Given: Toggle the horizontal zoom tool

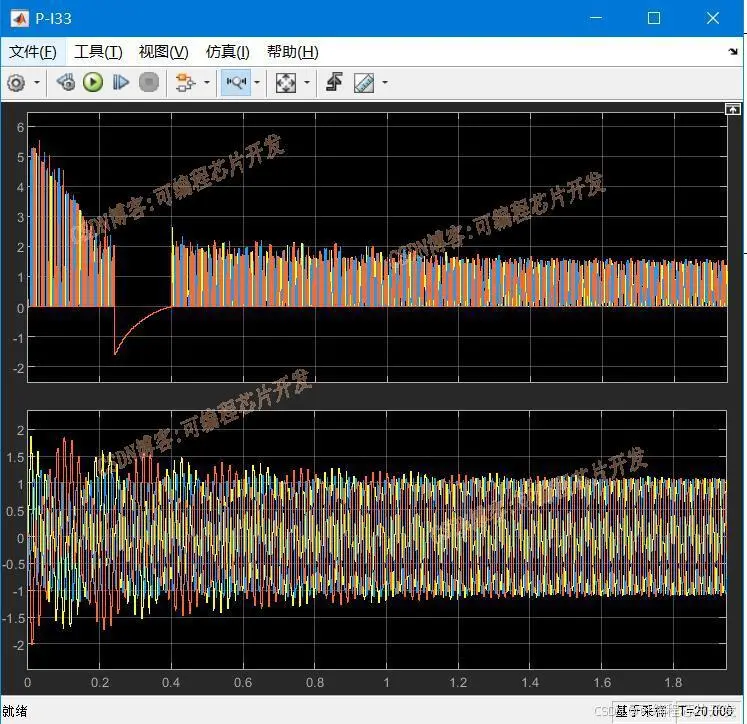Looking at the screenshot, I should [x=236, y=83].
